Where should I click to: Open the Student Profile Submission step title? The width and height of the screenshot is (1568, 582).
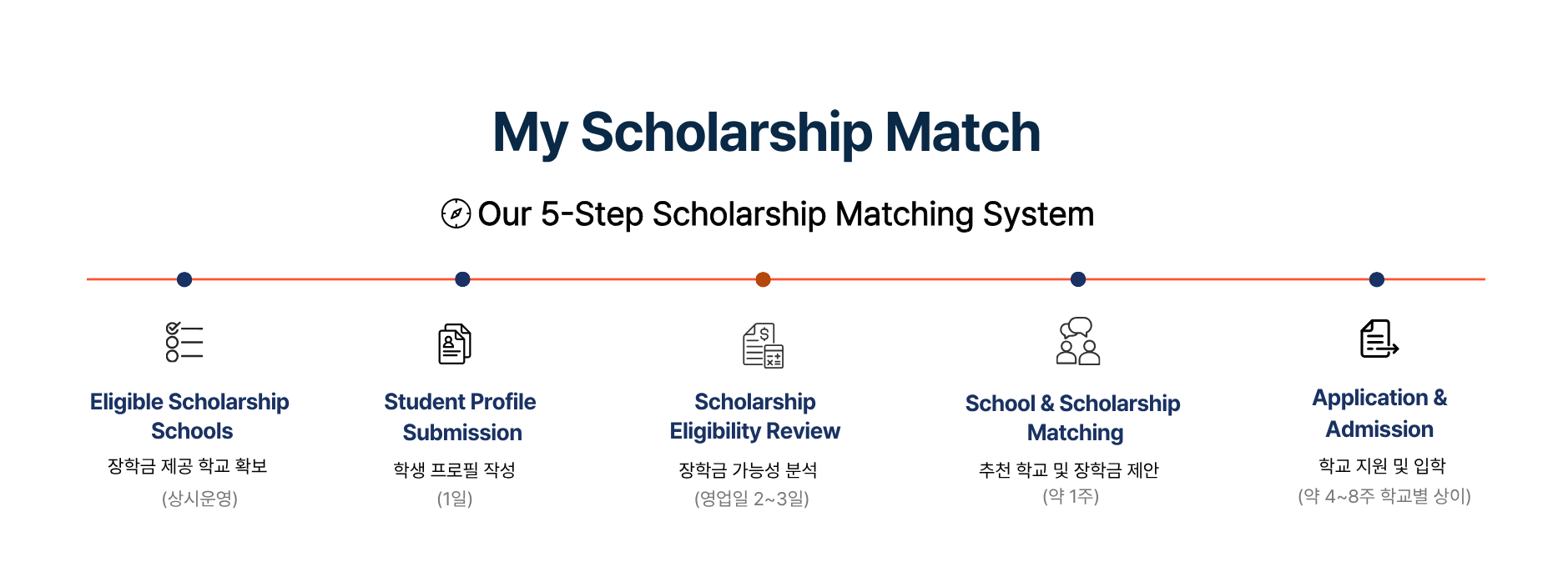pyautogui.click(x=461, y=417)
